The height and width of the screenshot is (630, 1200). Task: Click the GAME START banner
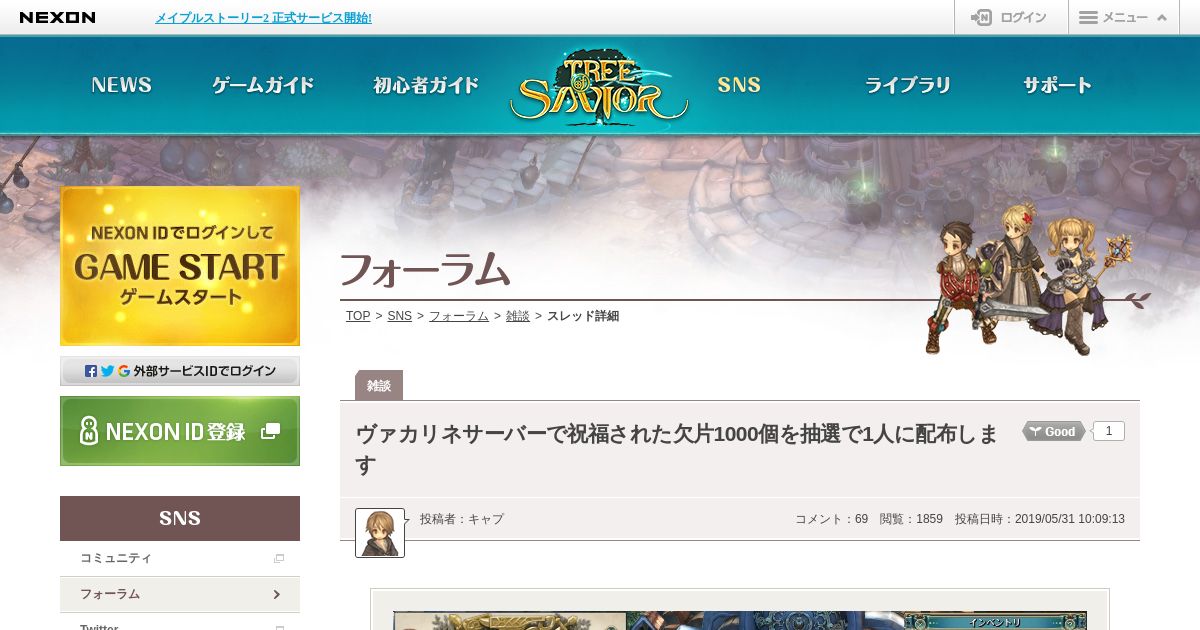[x=180, y=266]
